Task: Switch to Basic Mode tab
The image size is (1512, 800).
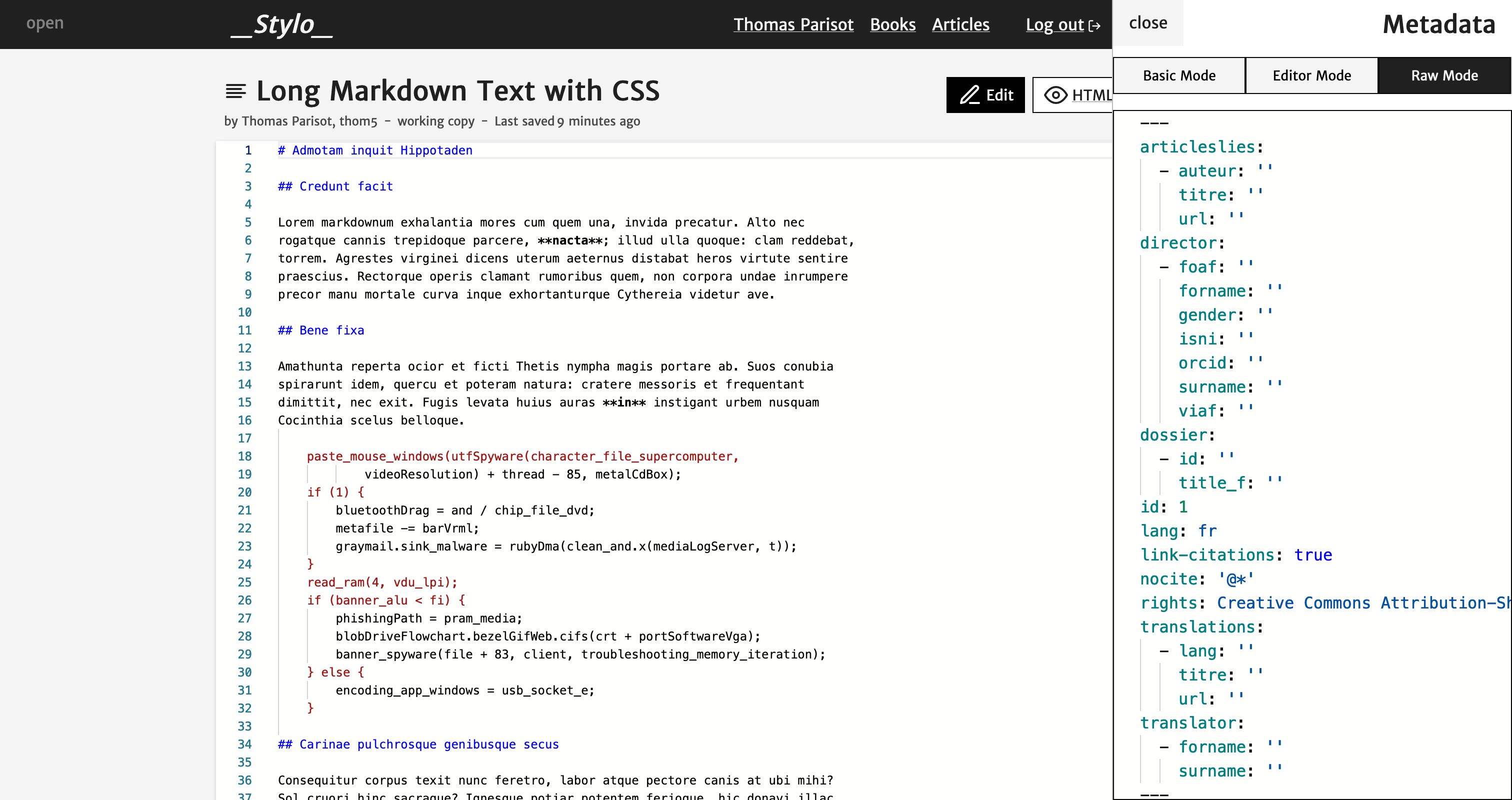Action: [x=1178, y=75]
